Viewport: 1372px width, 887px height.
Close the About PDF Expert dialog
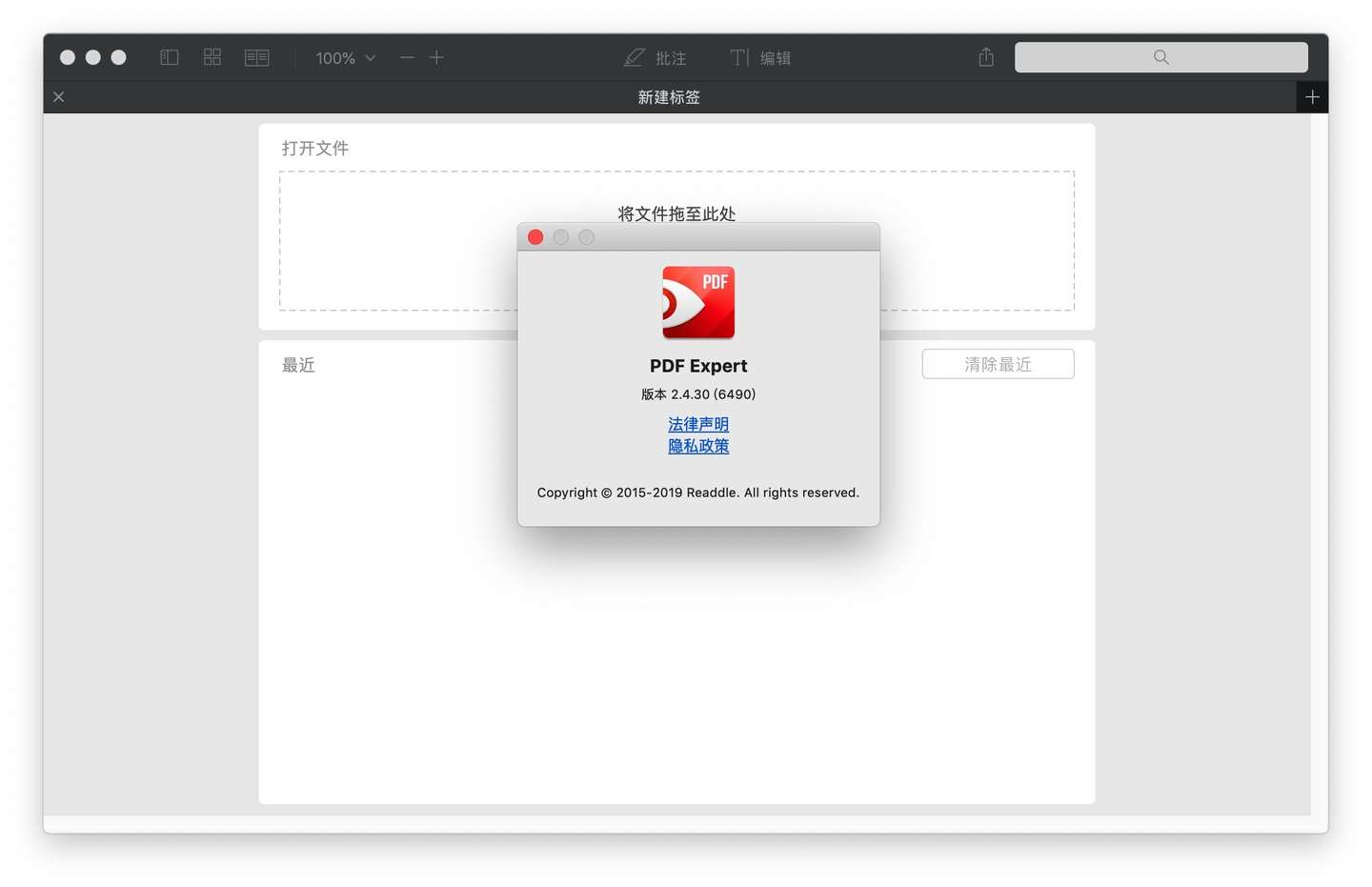pyautogui.click(x=535, y=237)
